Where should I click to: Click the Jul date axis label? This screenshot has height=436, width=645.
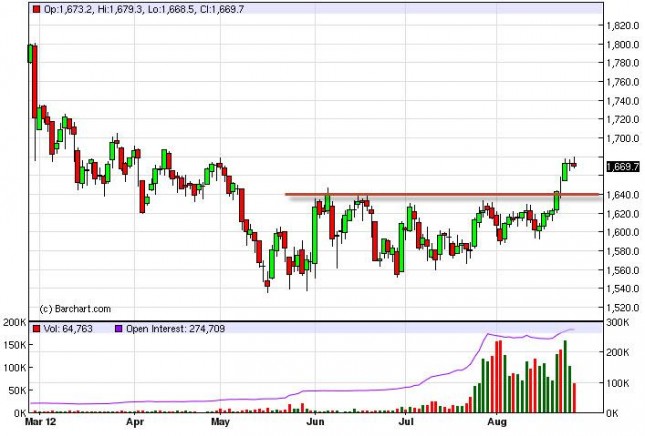[406, 422]
